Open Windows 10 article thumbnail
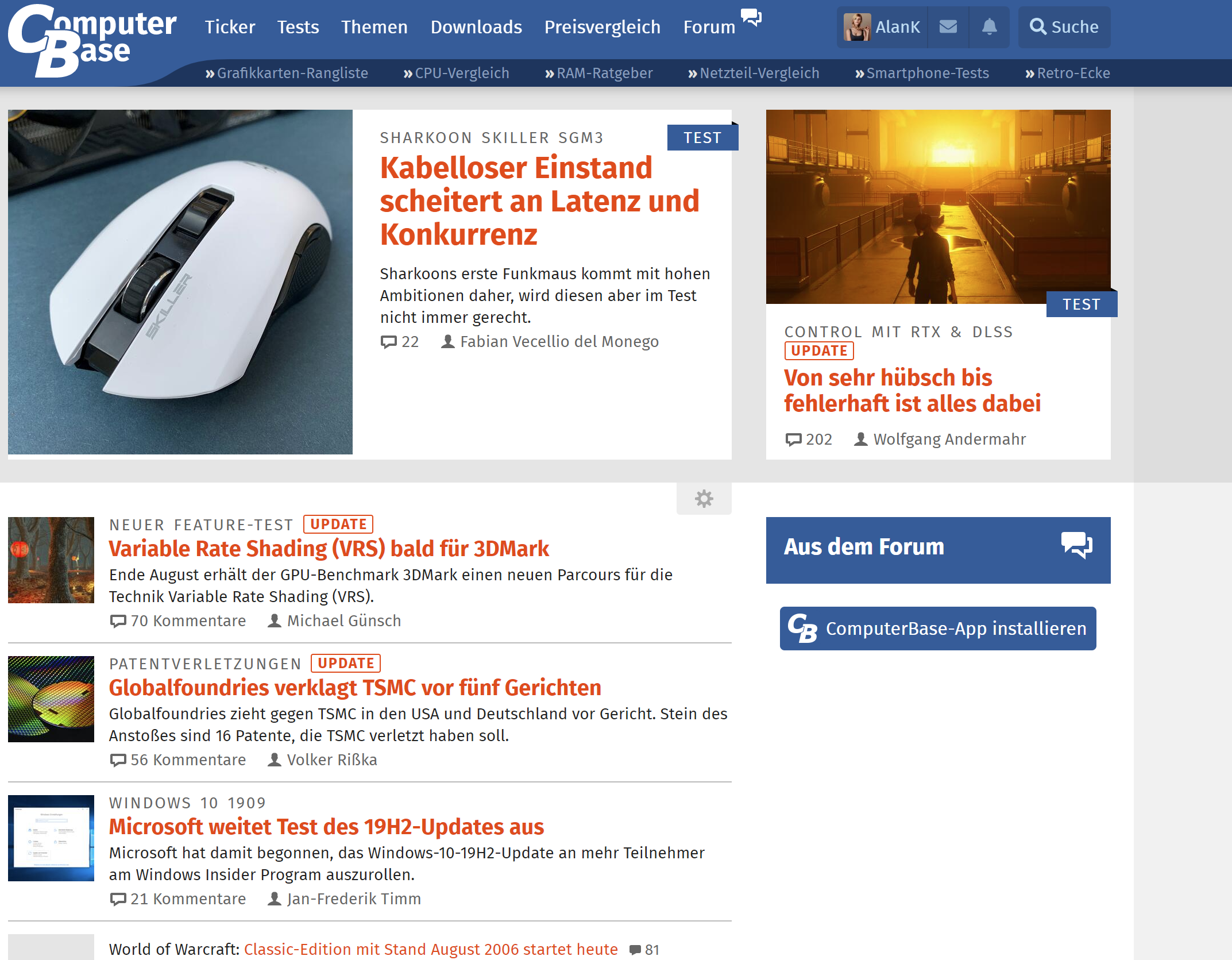Image resolution: width=1232 pixels, height=960 pixels. point(51,838)
